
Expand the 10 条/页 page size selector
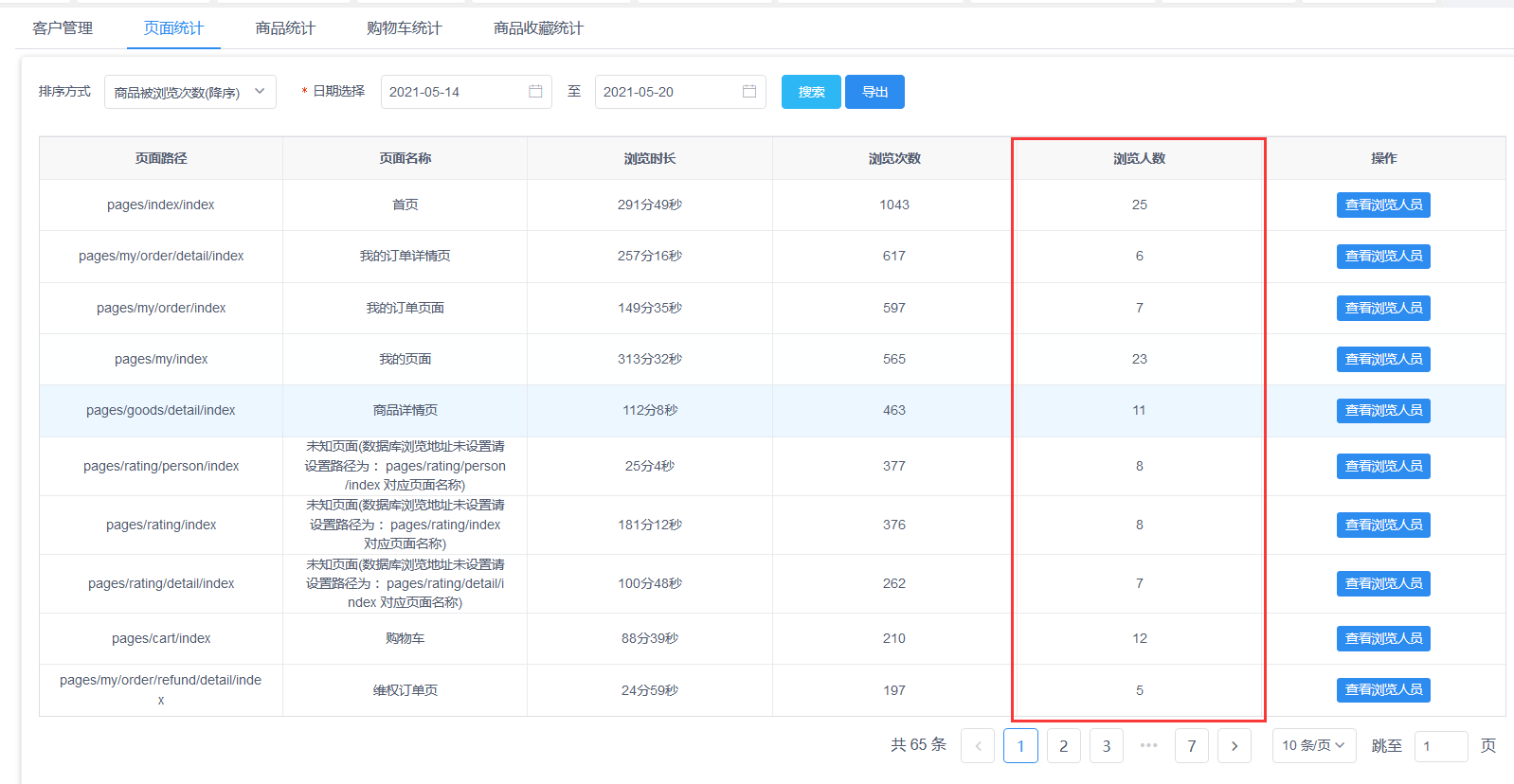(1313, 746)
